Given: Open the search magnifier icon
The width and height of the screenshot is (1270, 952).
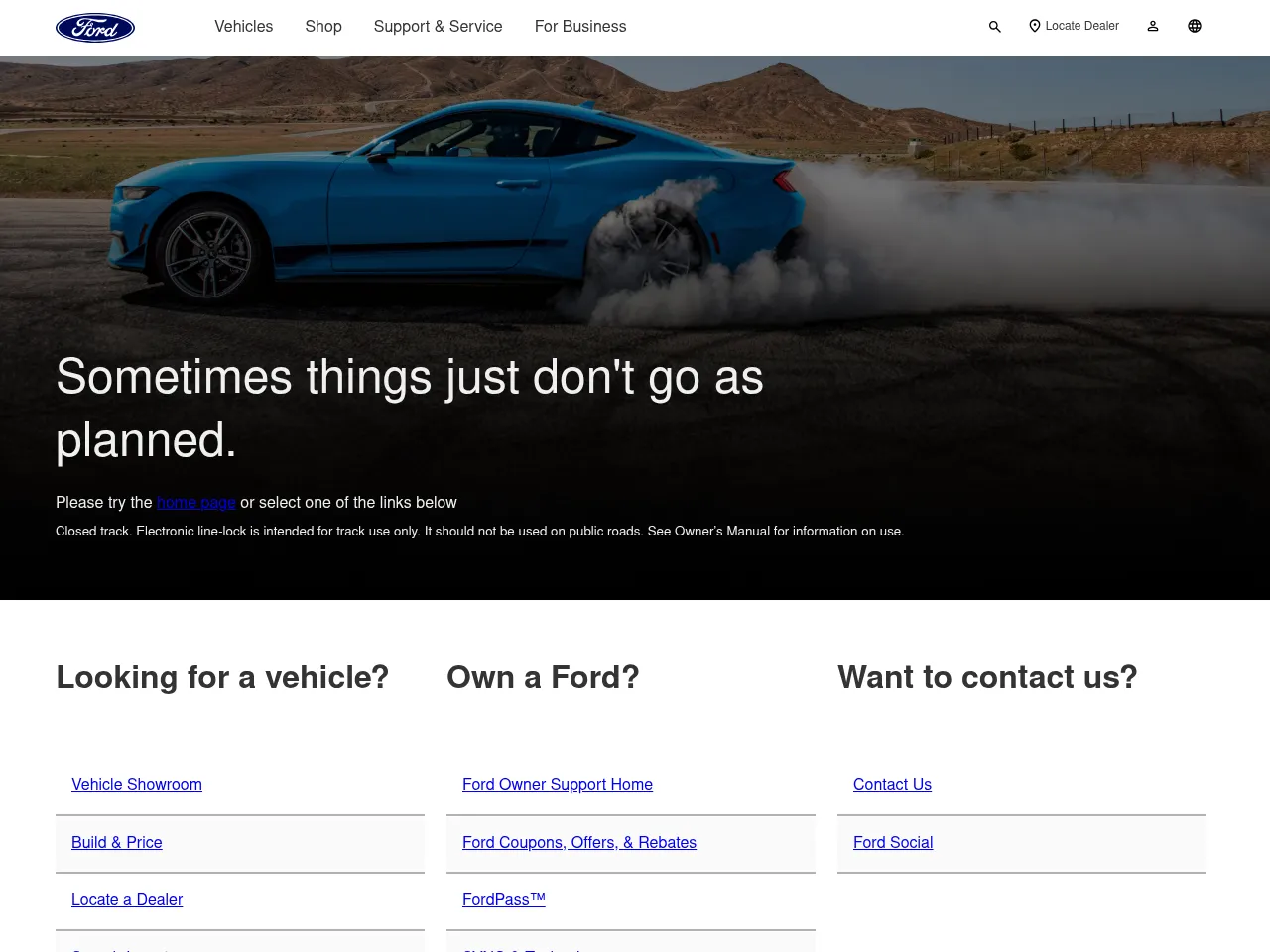Looking at the screenshot, I should [994, 27].
